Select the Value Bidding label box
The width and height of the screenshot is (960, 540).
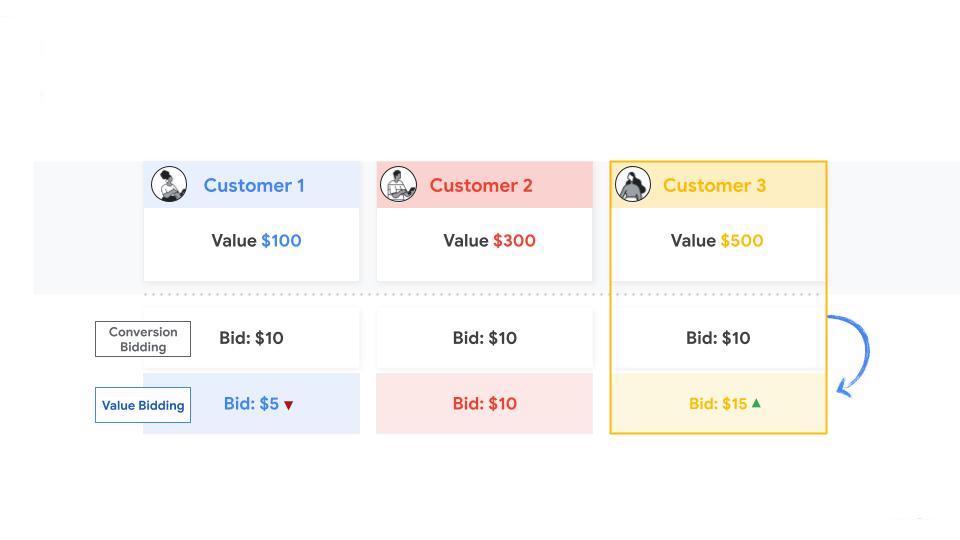[143, 405]
